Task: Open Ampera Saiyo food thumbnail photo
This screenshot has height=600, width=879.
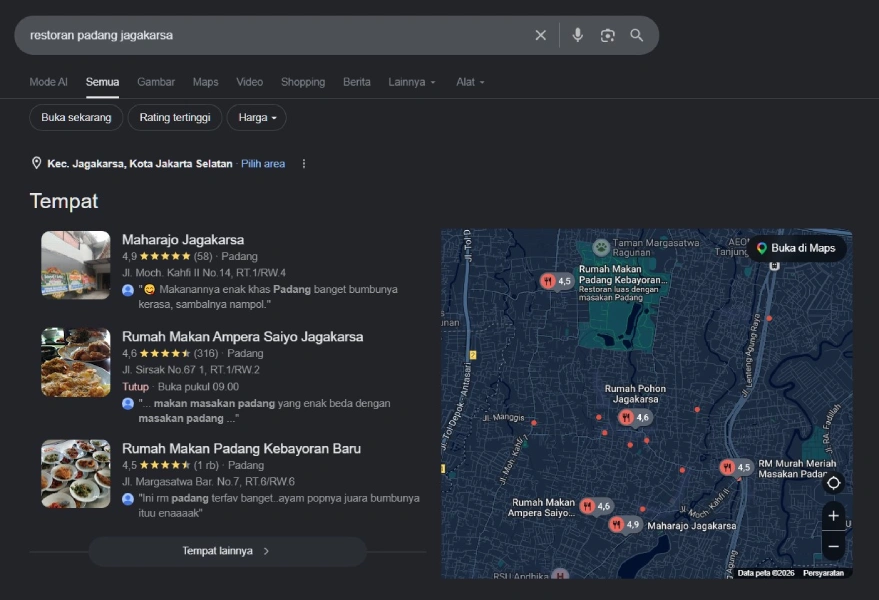Action: click(76, 362)
